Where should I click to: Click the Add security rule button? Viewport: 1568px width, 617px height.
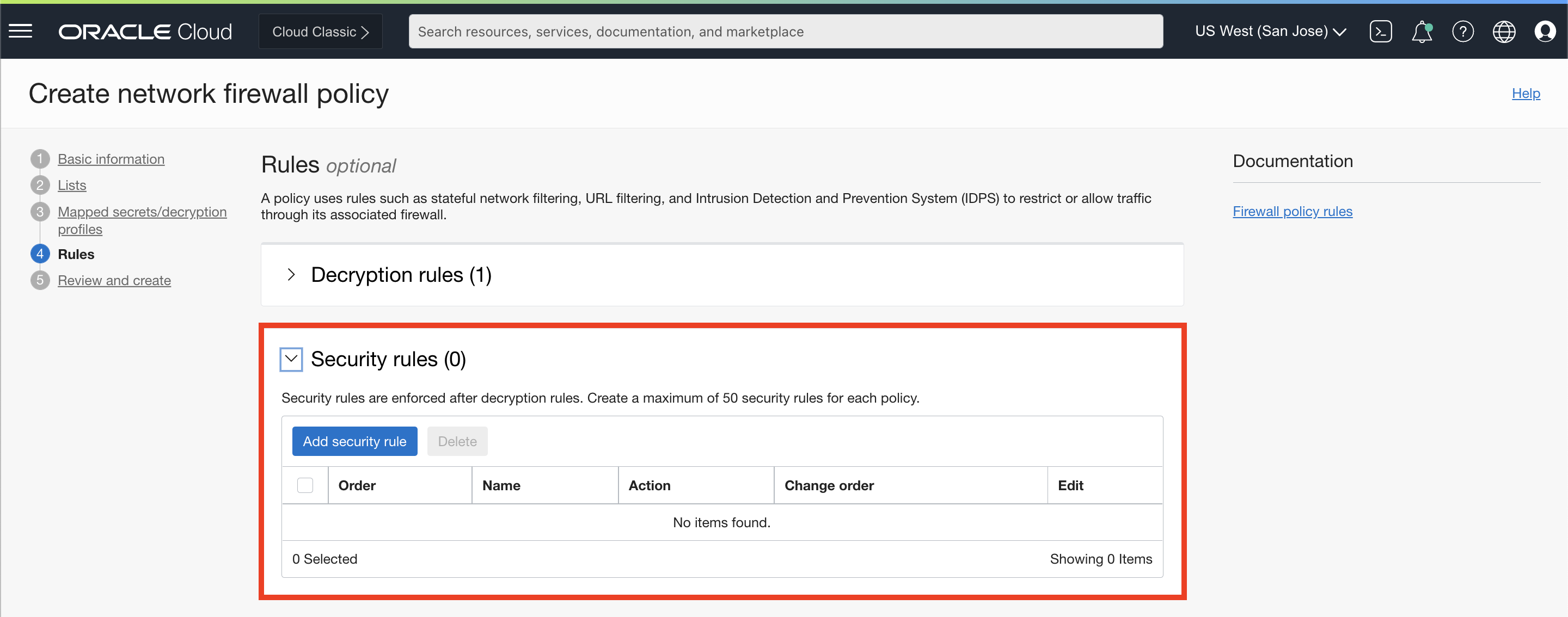(x=354, y=441)
